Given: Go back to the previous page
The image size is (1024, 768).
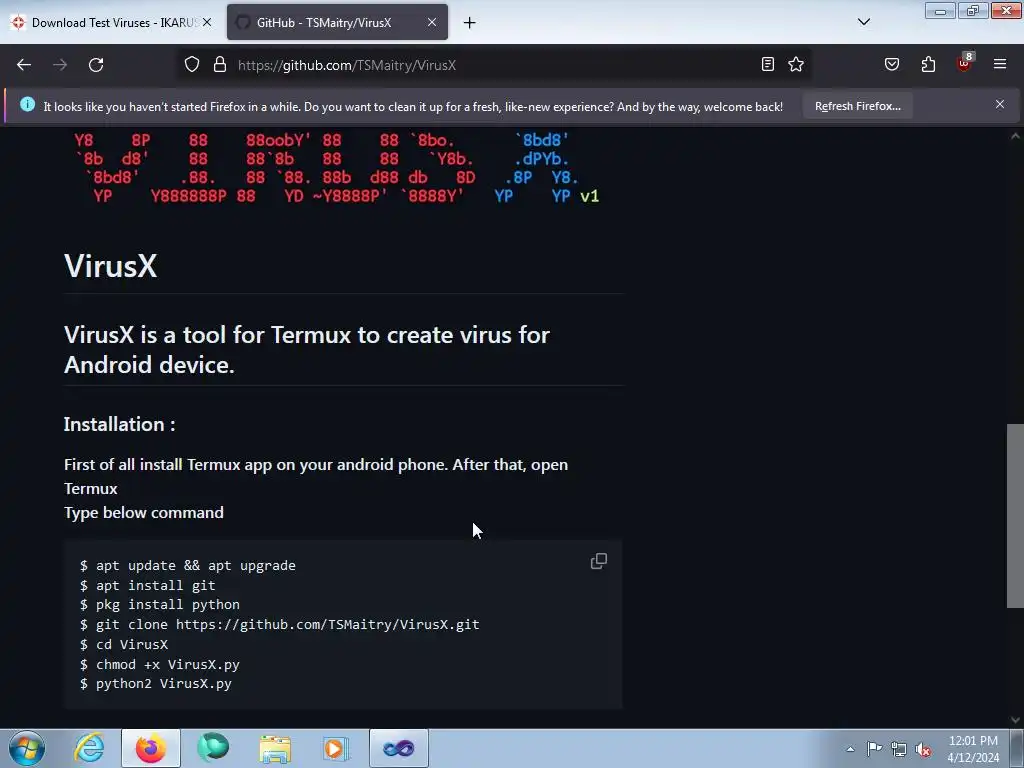Looking at the screenshot, I should [24, 65].
